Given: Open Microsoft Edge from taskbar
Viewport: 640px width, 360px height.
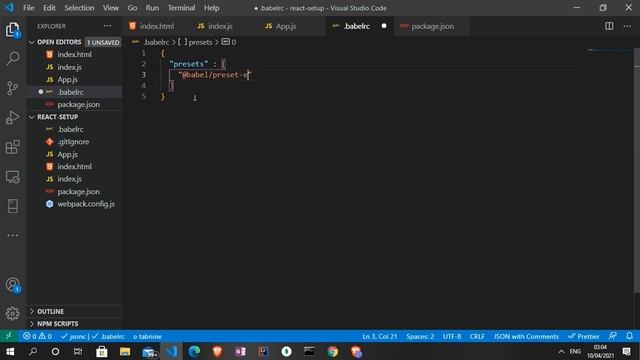Looking at the screenshot, I should 194,351.
